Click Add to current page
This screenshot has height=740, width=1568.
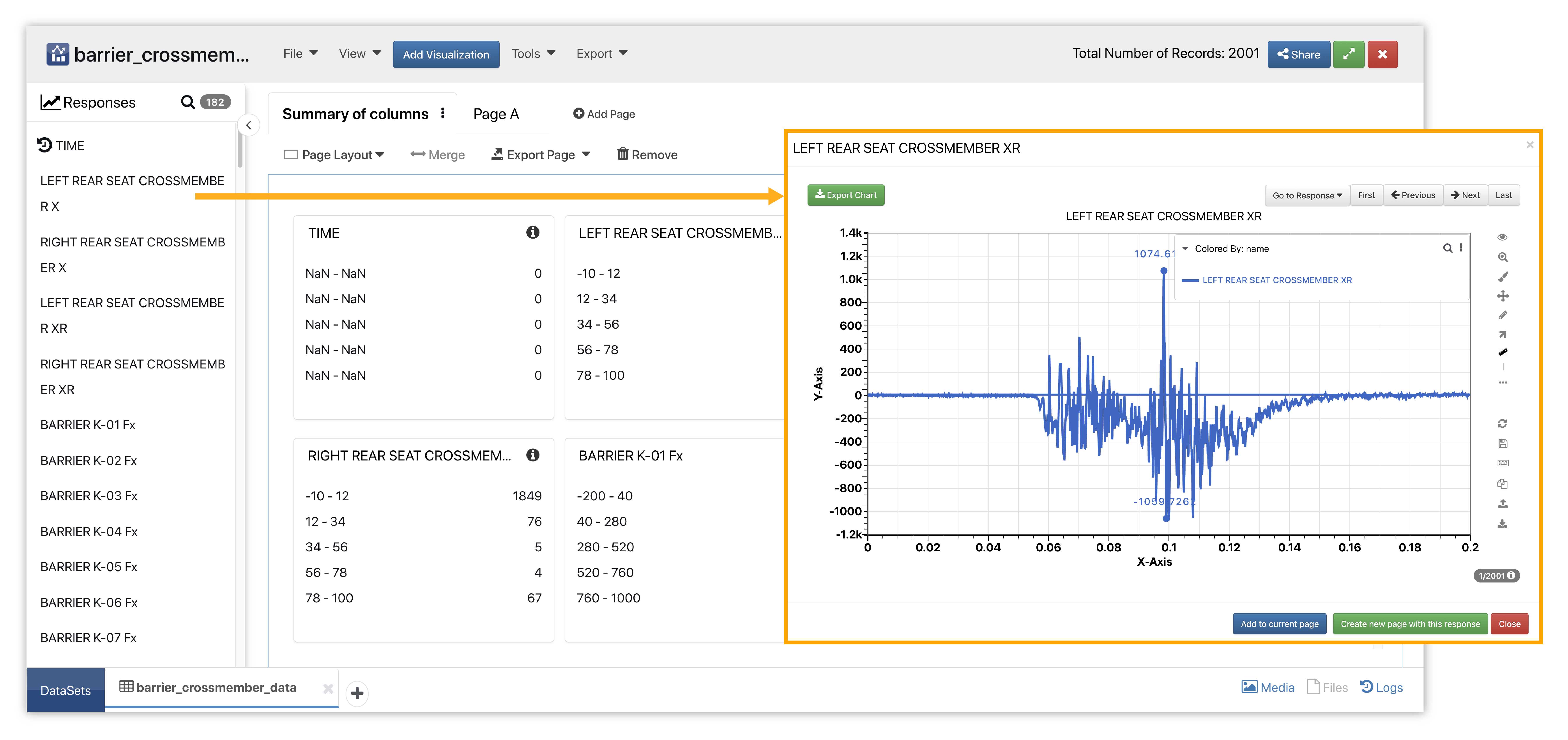pyautogui.click(x=1280, y=624)
